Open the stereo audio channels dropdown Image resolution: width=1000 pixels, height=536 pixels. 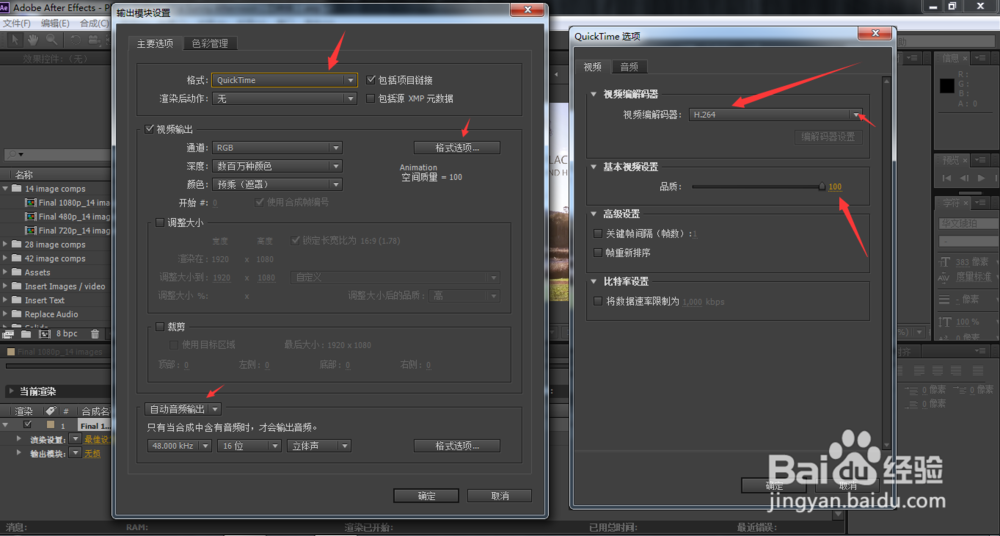(319, 446)
